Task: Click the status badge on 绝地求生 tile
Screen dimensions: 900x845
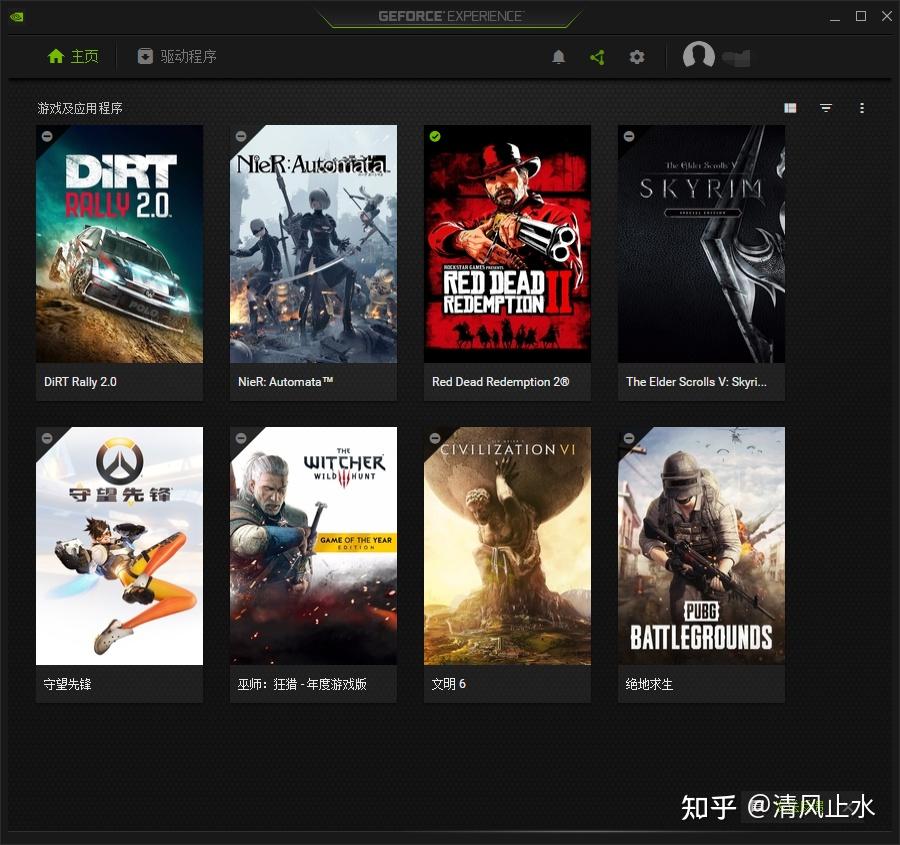Action: (629, 438)
